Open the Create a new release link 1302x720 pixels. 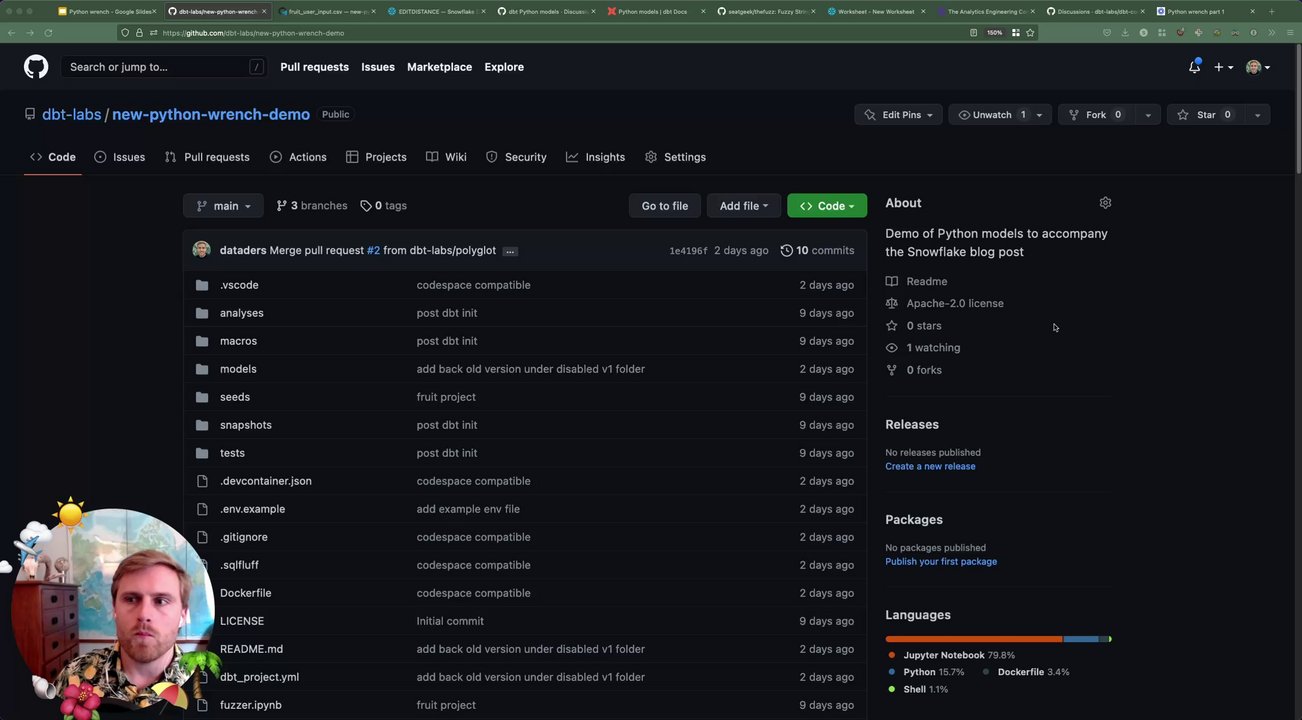click(x=930, y=466)
